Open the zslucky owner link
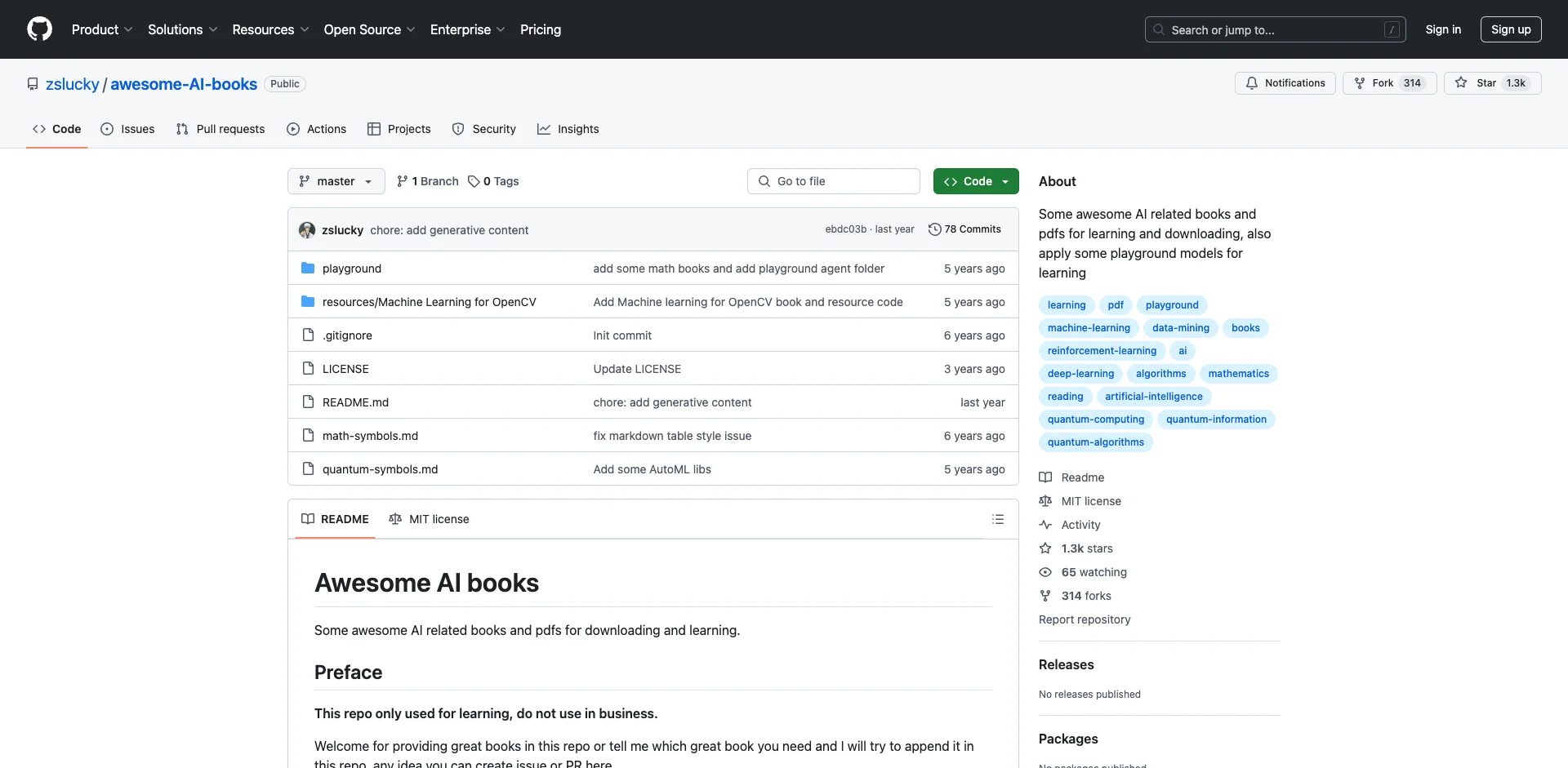The height and width of the screenshot is (768, 1568). 72,84
